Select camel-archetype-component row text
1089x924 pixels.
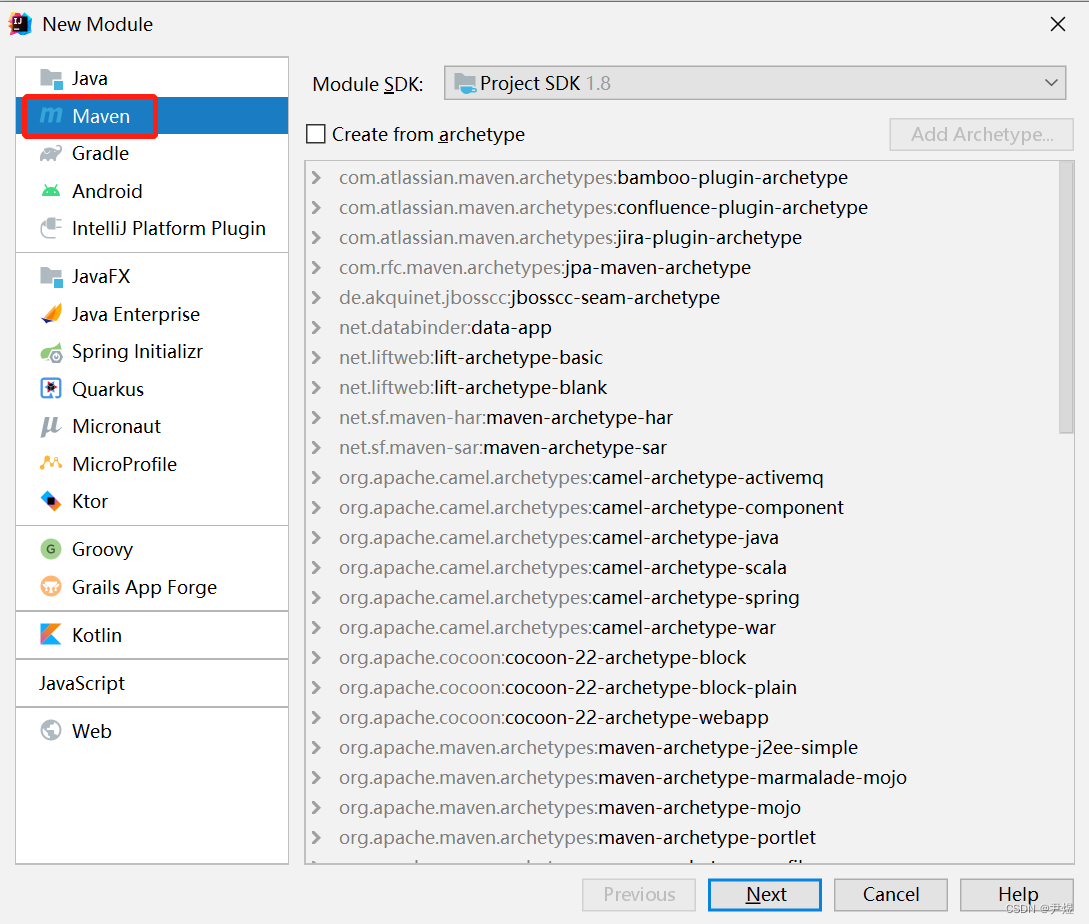[x=591, y=508]
